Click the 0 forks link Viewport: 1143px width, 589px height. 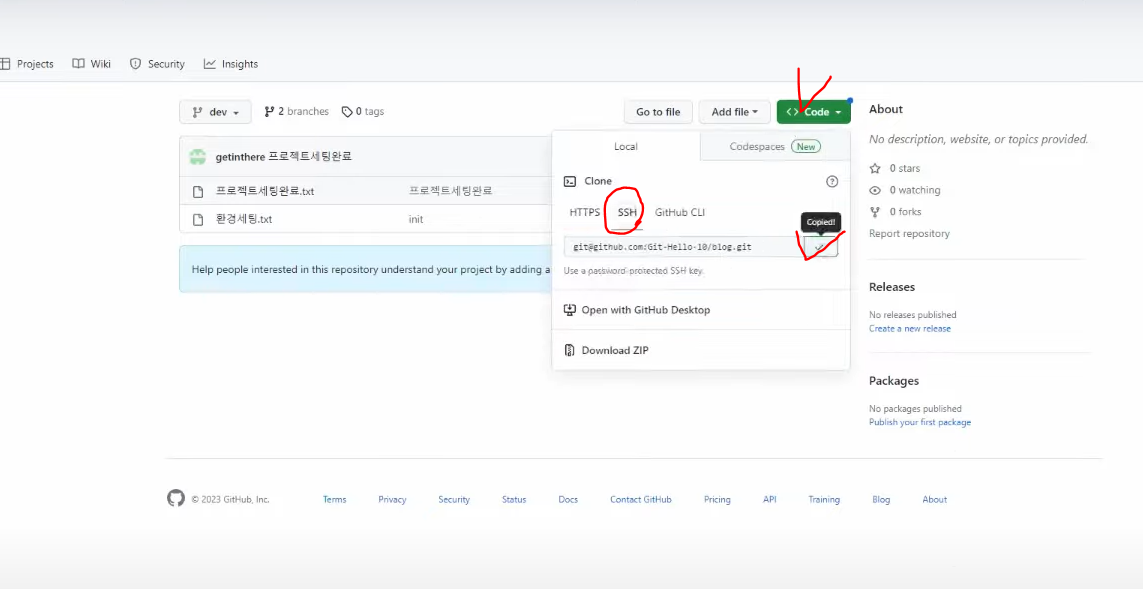coord(895,212)
